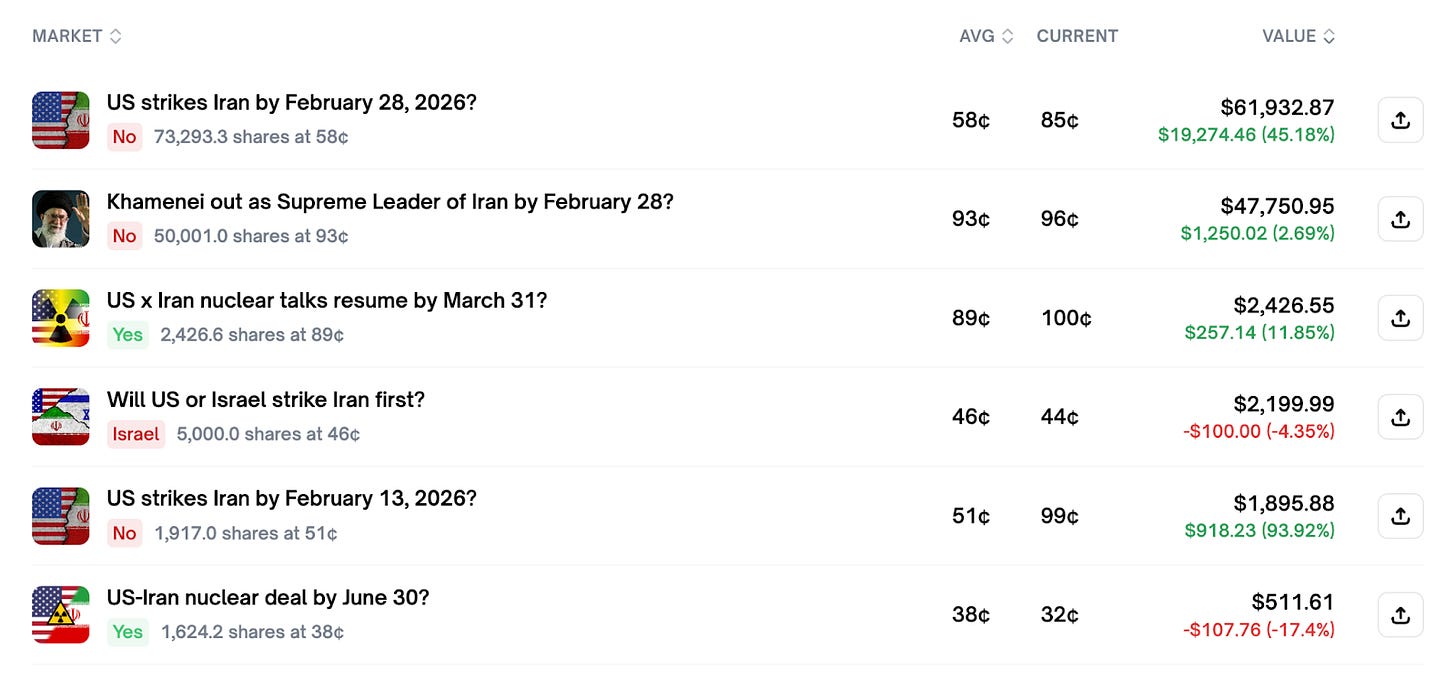
Task: Click share icon for US or Israel strike first
Action: point(1400,417)
